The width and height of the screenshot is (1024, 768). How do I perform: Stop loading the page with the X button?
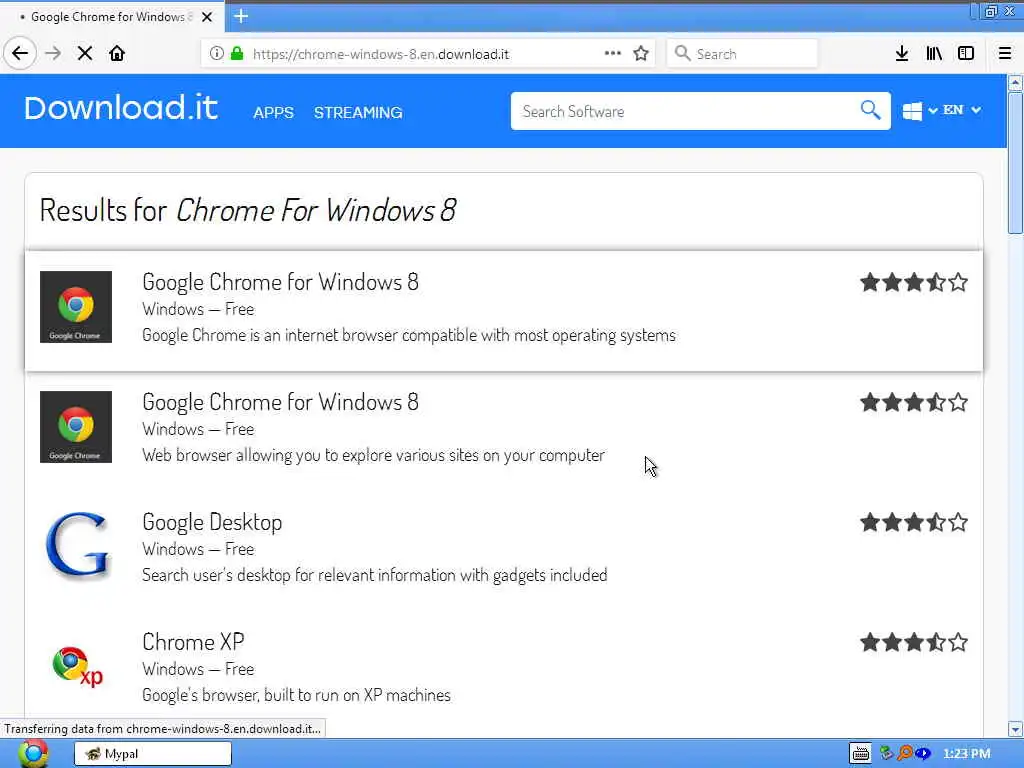[85, 54]
